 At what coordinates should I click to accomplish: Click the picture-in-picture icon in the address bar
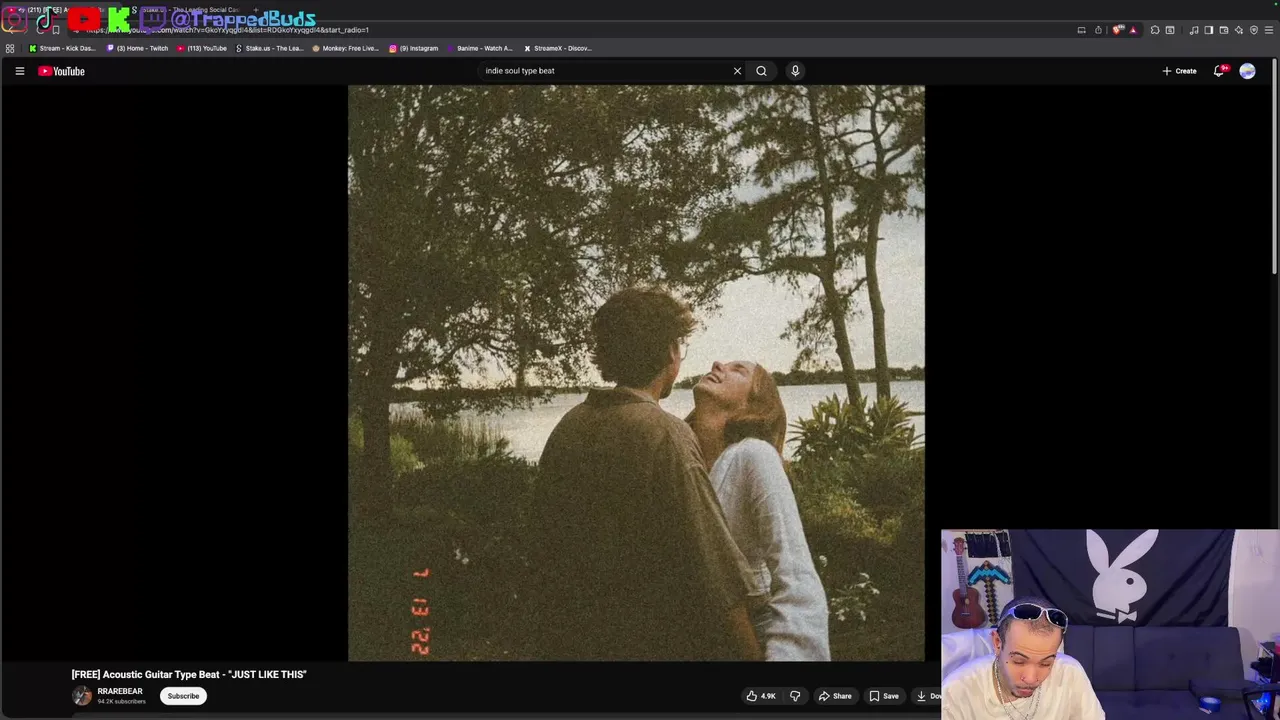1081,30
